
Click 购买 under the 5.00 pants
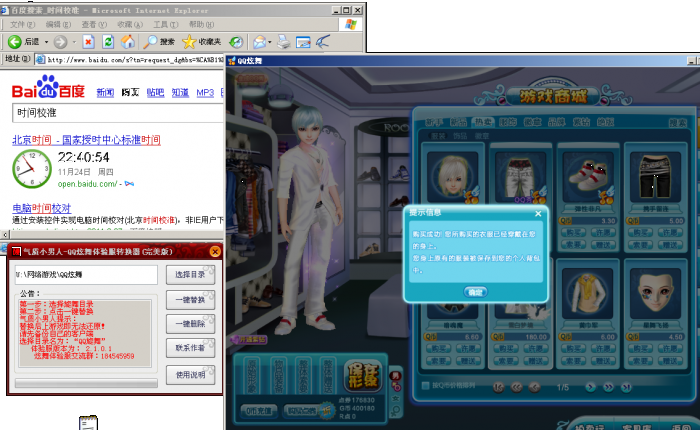(x=640, y=233)
